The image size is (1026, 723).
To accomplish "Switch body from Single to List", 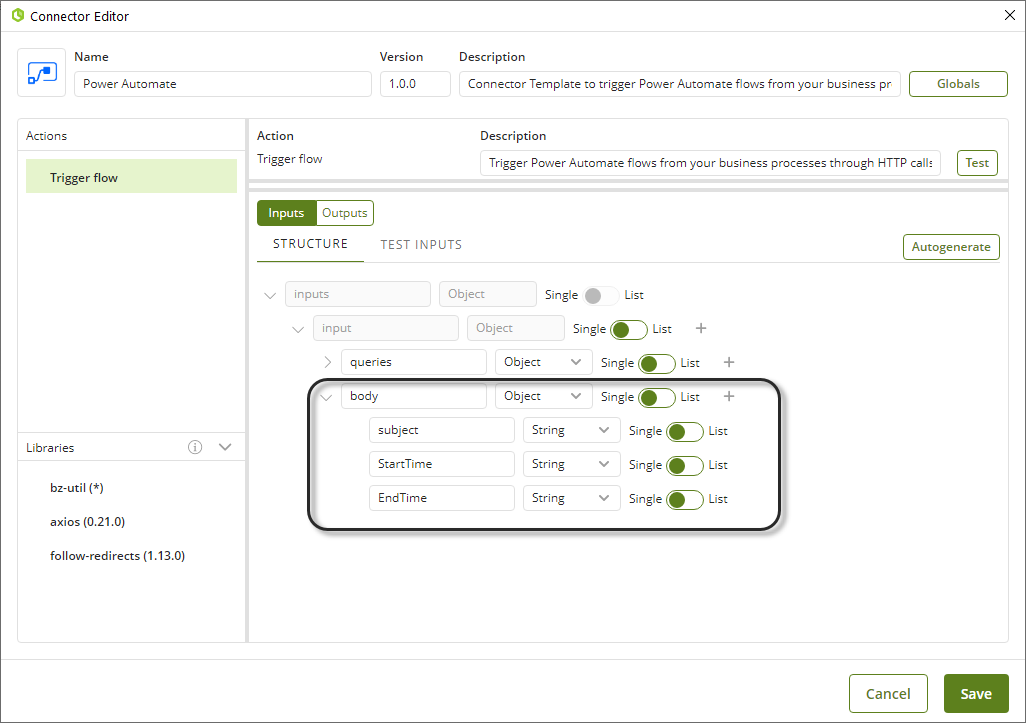I will [x=657, y=398].
